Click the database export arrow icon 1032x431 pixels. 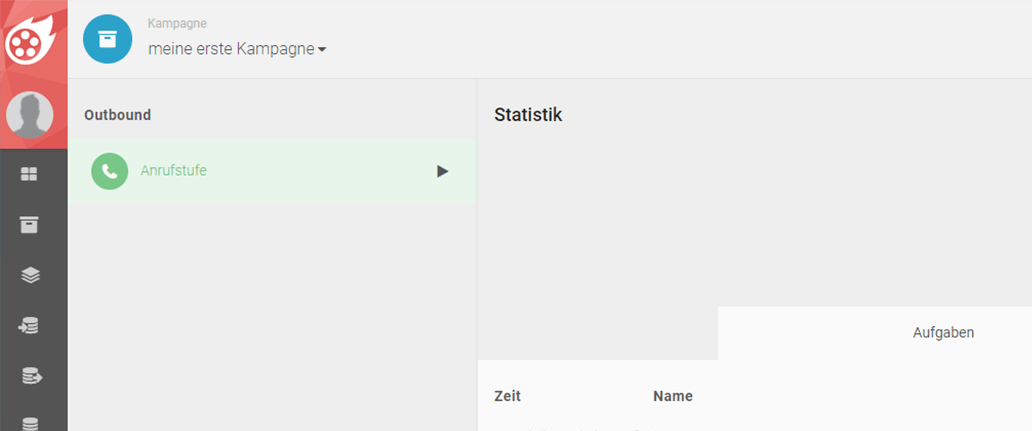pos(32,376)
